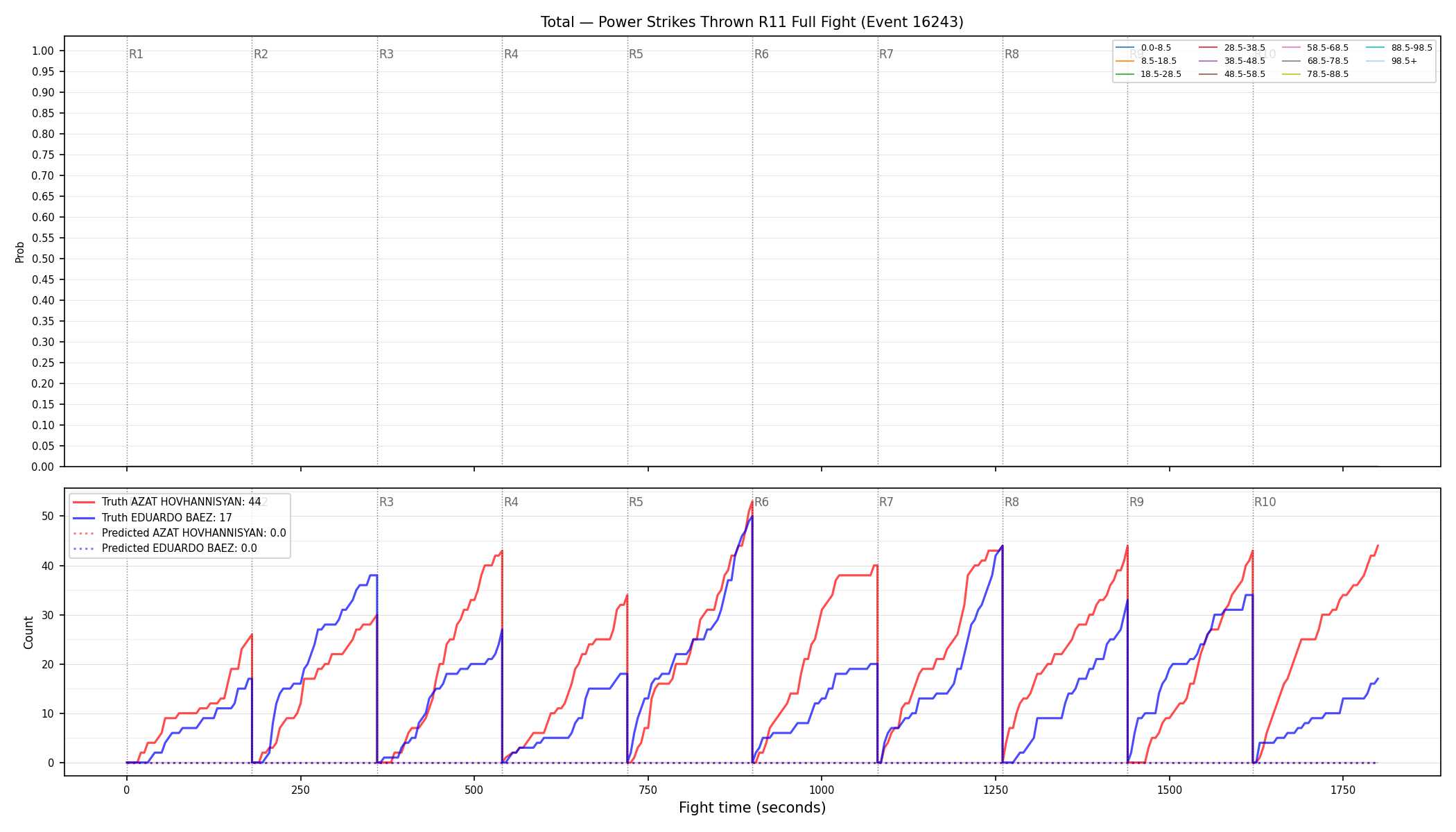Click the '1000' tick on the fight time axis
The height and width of the screenshot is (832, 1456).
(x=822, y=790)
